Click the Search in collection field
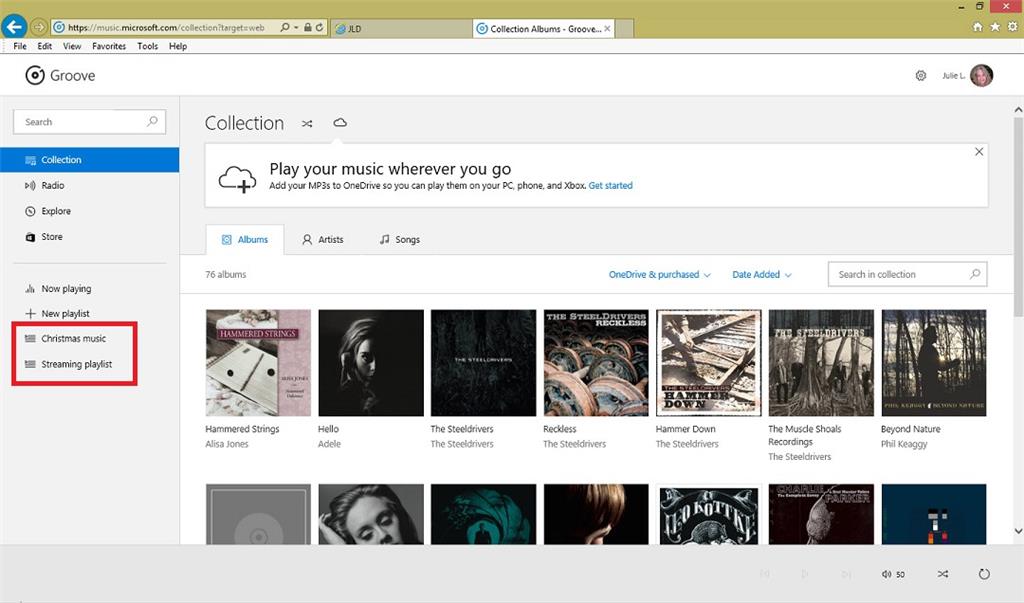This screenshot has width=1024, height=603. [908, 274]
